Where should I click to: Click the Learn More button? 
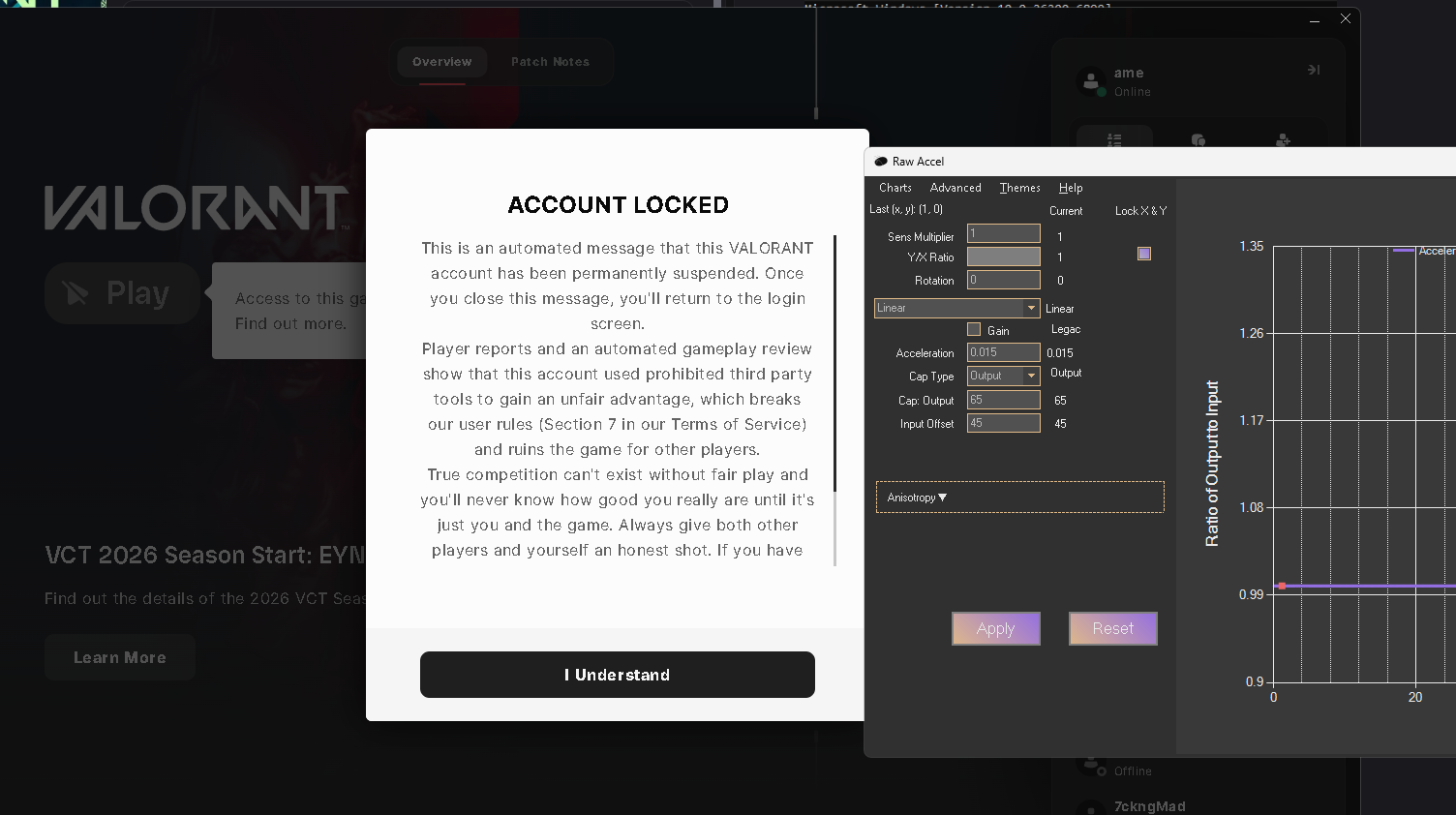[120, 657]
